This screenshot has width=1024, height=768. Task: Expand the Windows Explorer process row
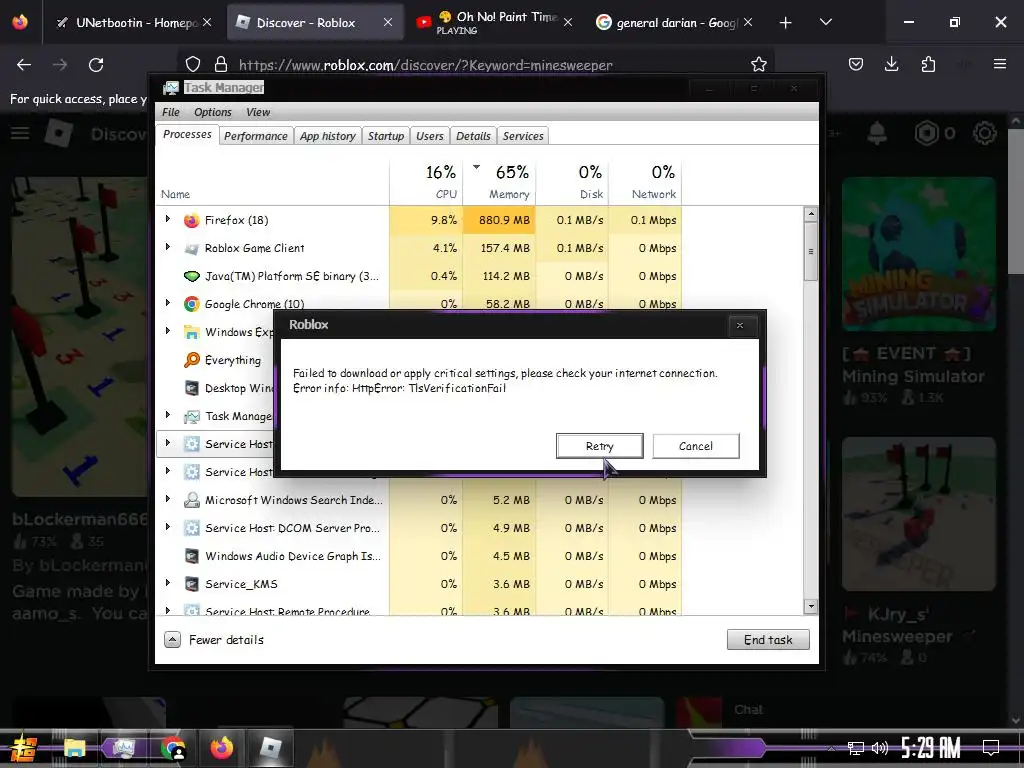tap(168, 331)
